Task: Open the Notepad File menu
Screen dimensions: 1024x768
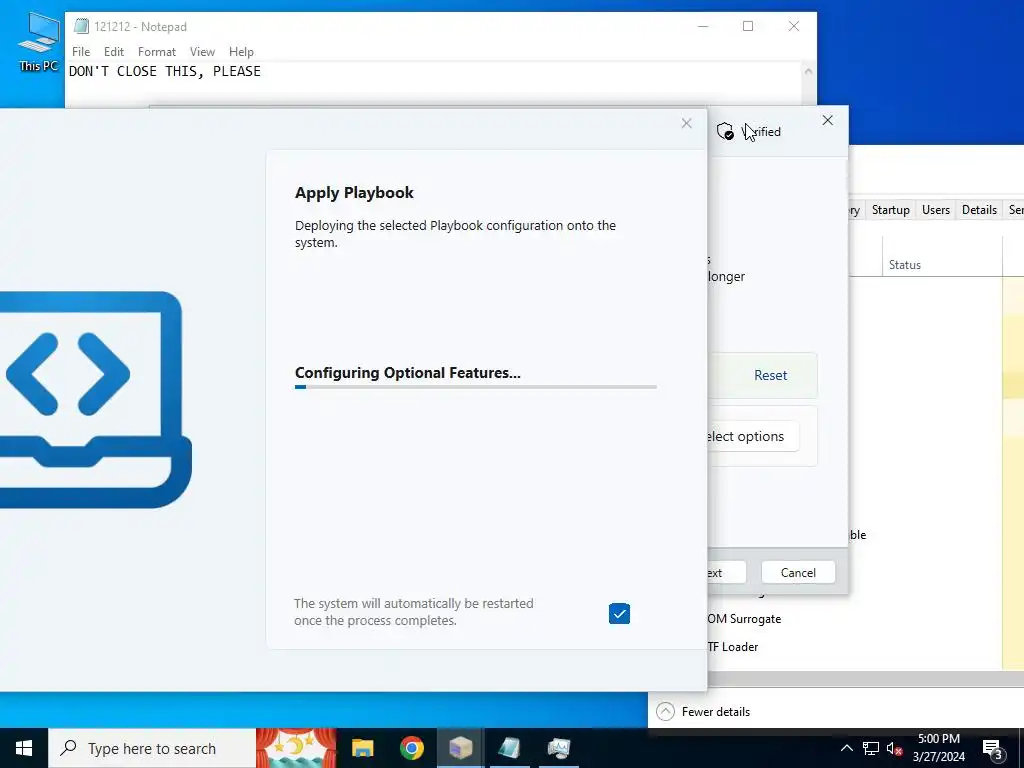Action: (x=81, y=52)
